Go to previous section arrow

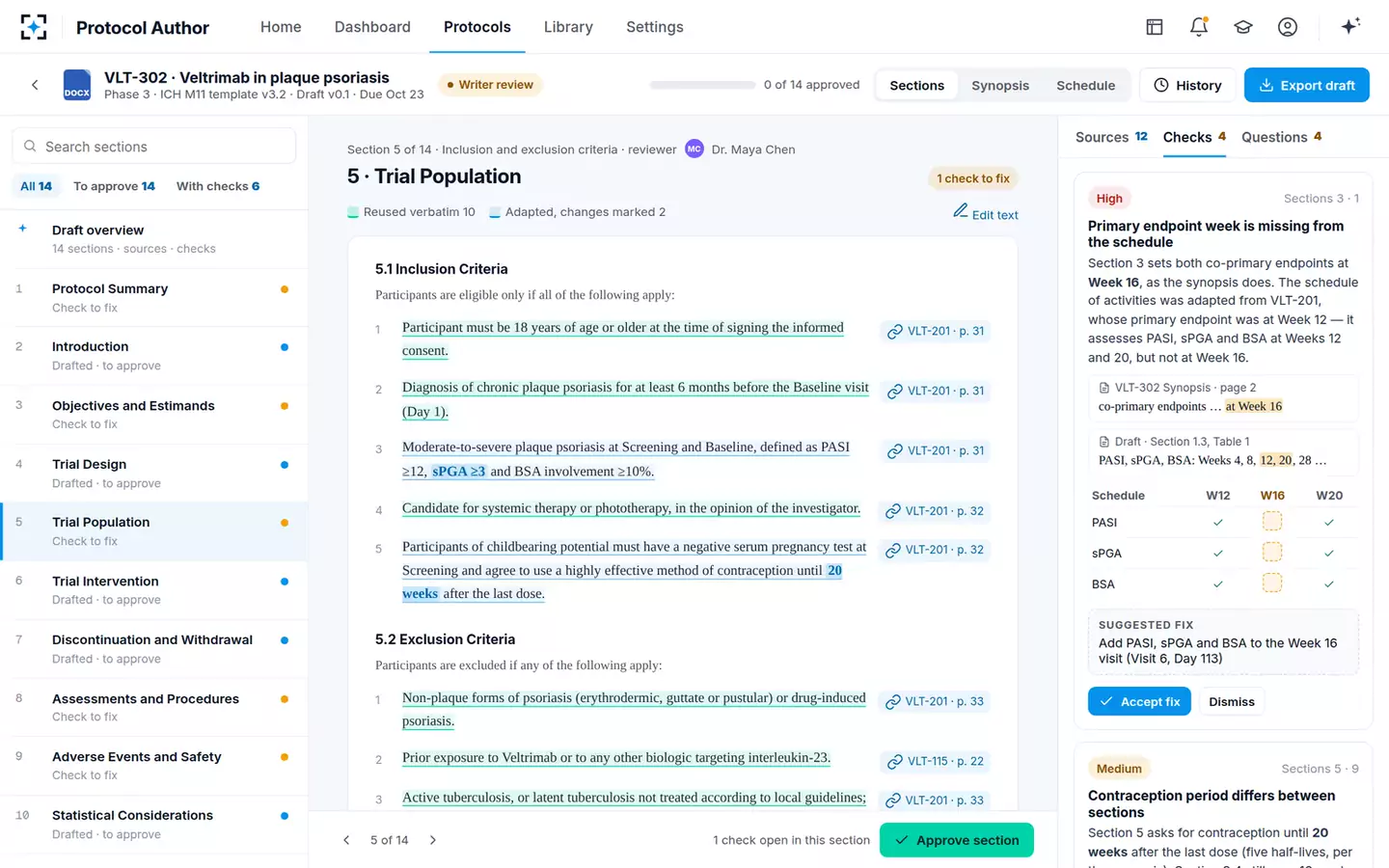coord(346,840)
